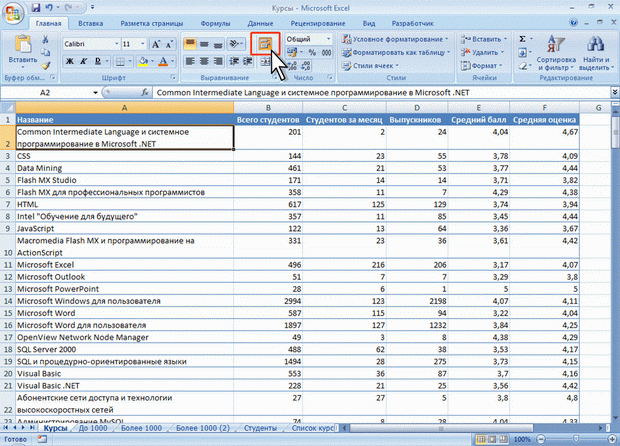
Task: Switch to sheet tab Студенты
Action: pyautogui.click(x=260, y=428)
